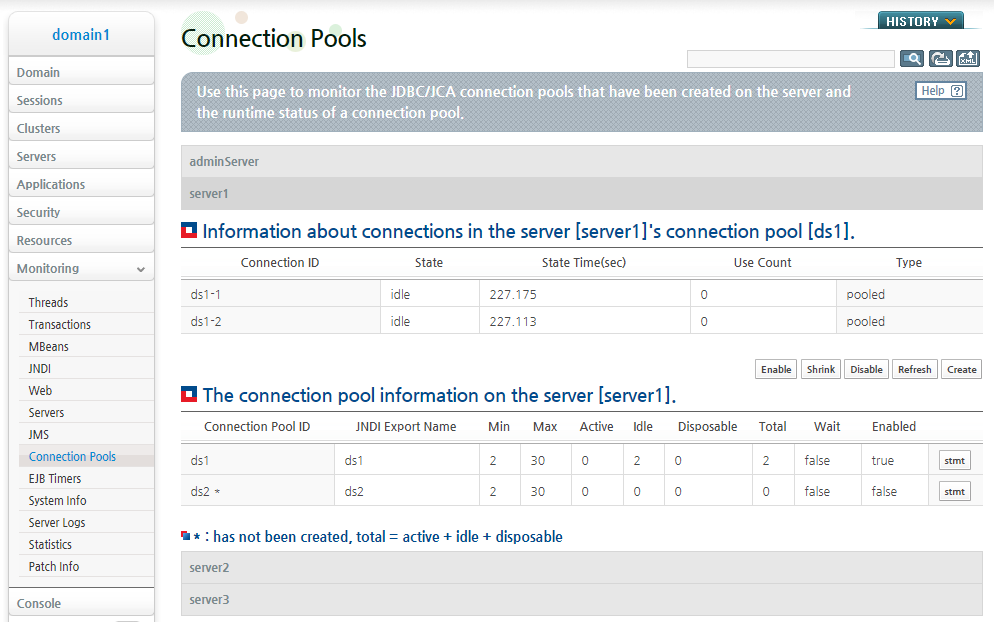Click the Enable button

[x=776, y=369]
